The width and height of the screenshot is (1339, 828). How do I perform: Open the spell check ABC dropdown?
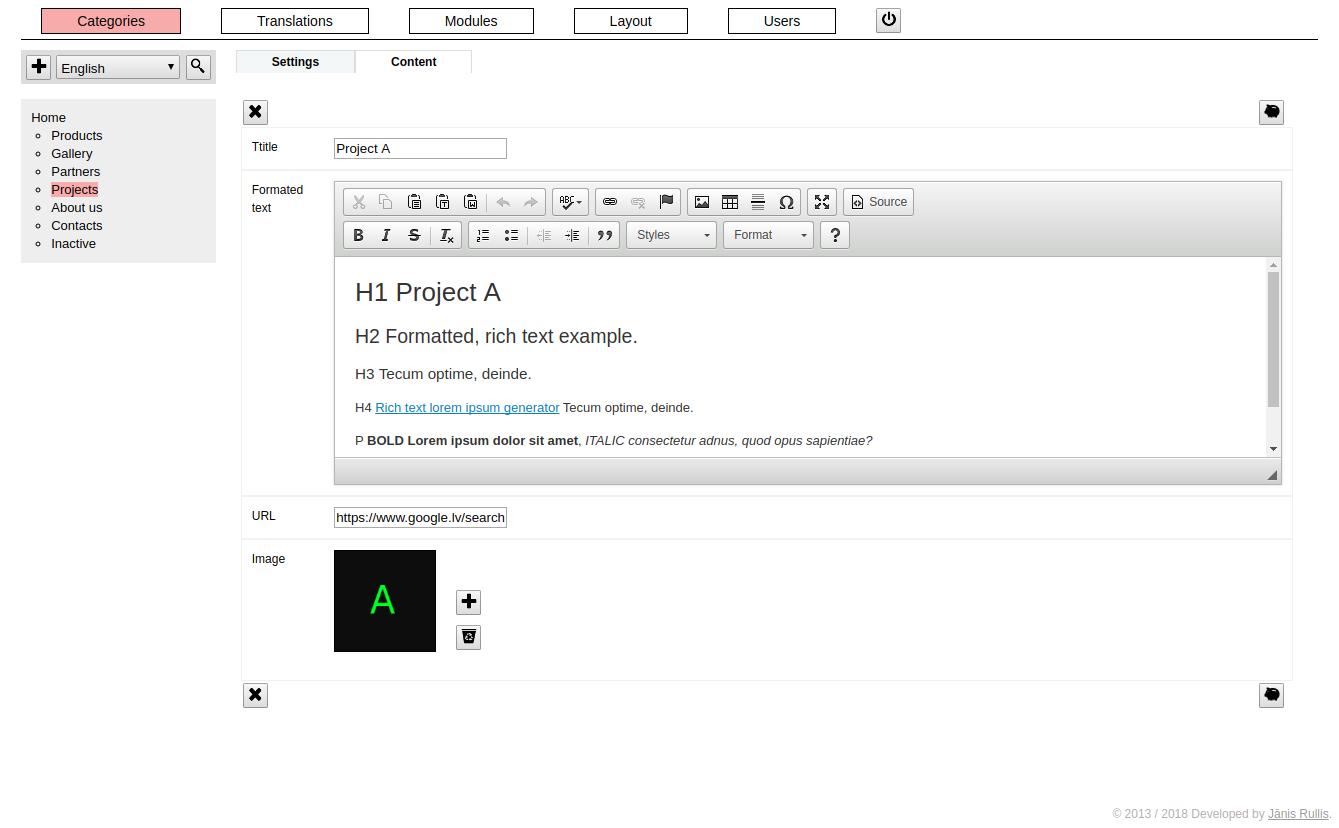click(x=570, y=202)
